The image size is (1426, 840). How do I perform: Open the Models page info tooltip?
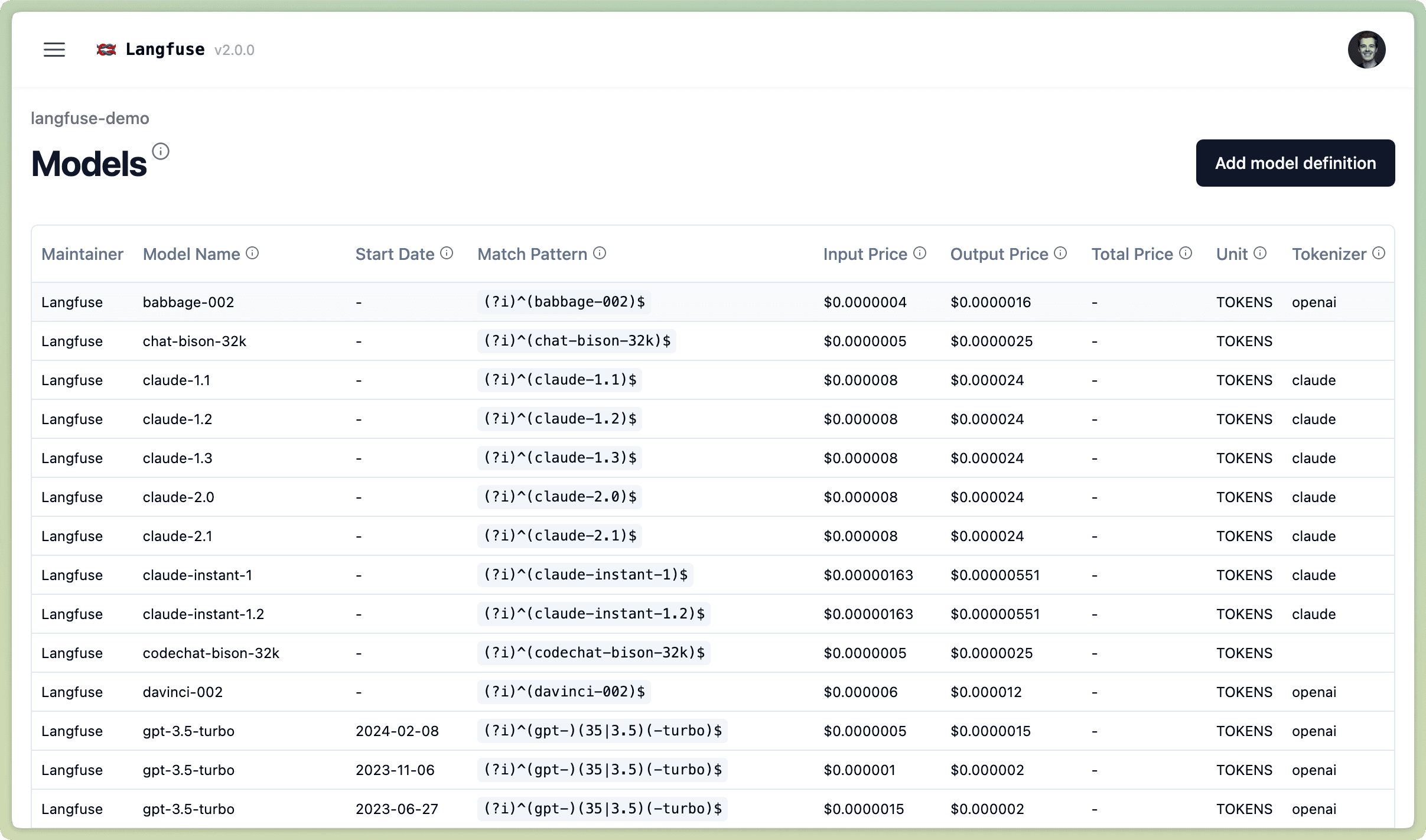tap(160, 151)
